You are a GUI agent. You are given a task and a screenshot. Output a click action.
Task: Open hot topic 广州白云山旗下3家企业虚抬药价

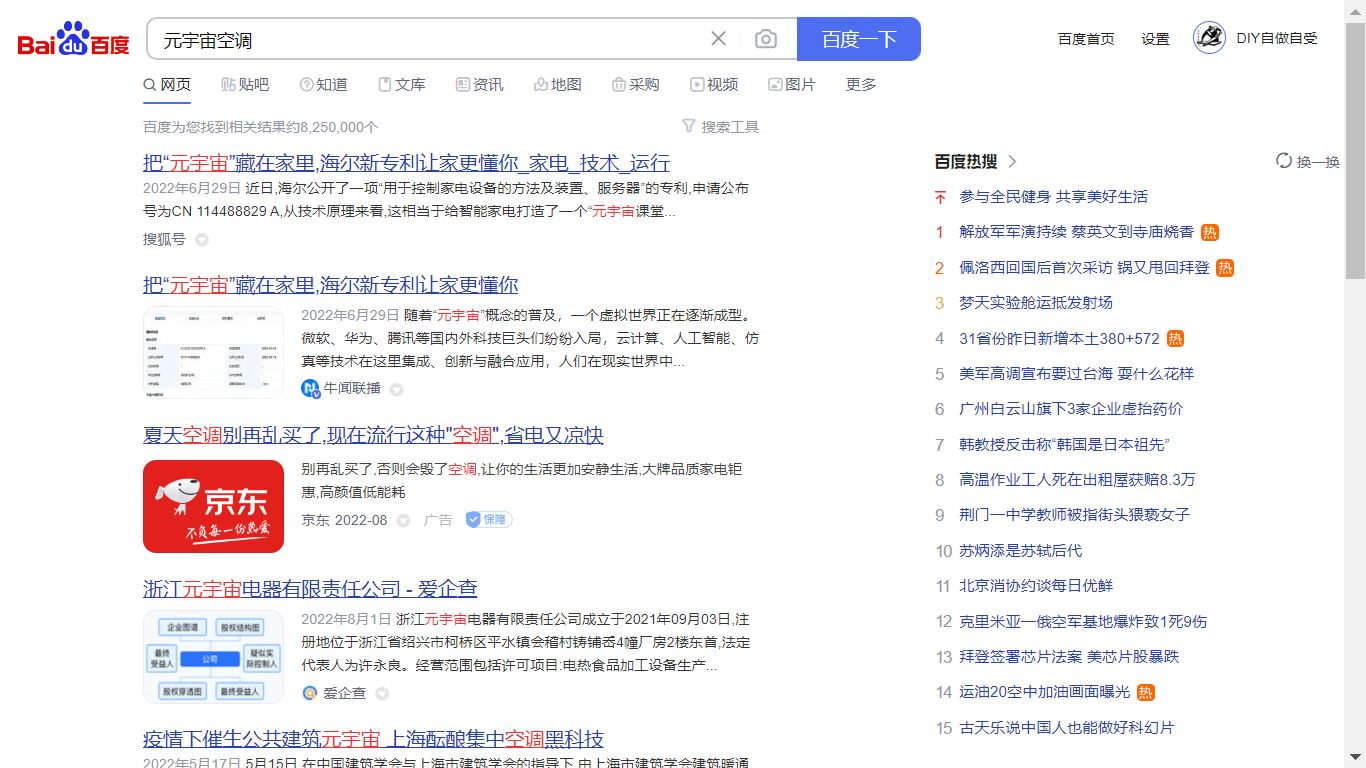coord(1071,409)
